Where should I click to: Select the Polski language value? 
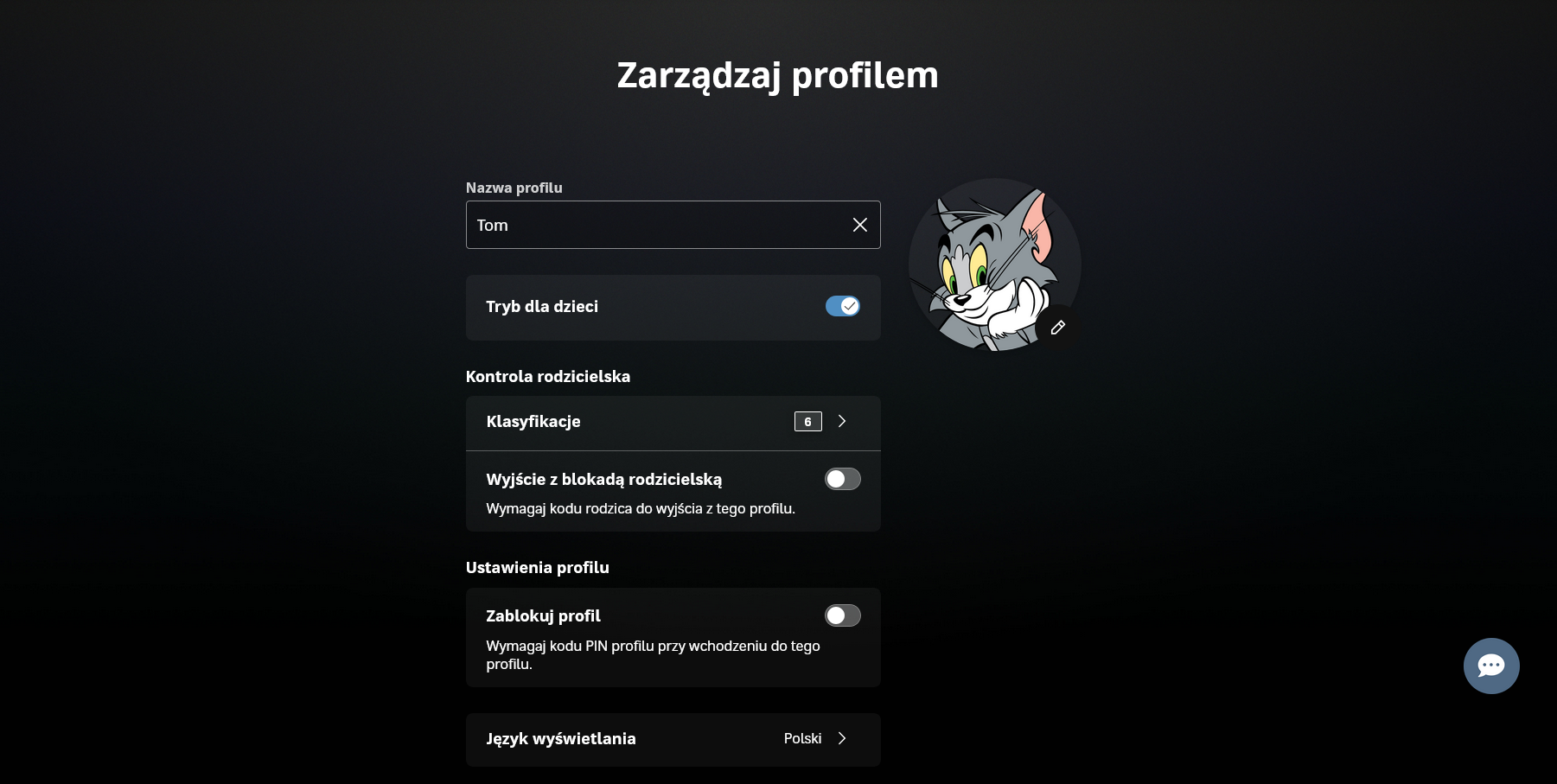coord(802,738)
